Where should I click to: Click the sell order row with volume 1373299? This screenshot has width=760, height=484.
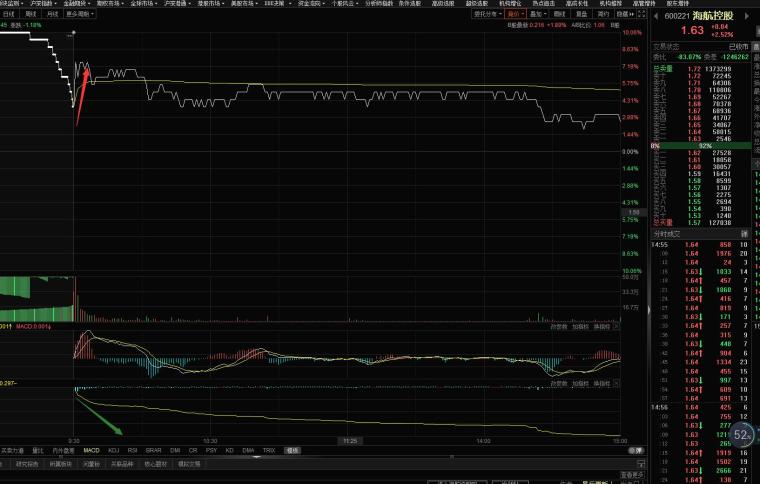(700, 69)
